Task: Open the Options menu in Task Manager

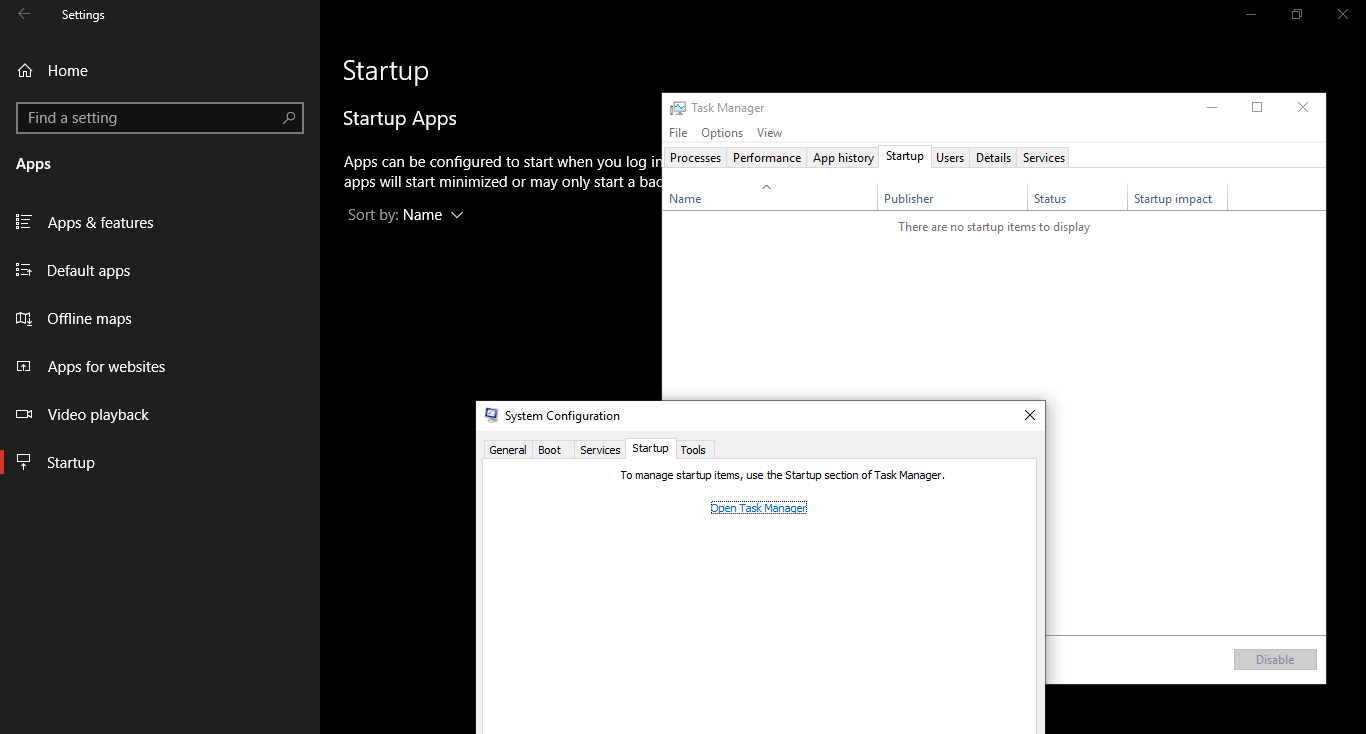Action: [x=721, y=132]
